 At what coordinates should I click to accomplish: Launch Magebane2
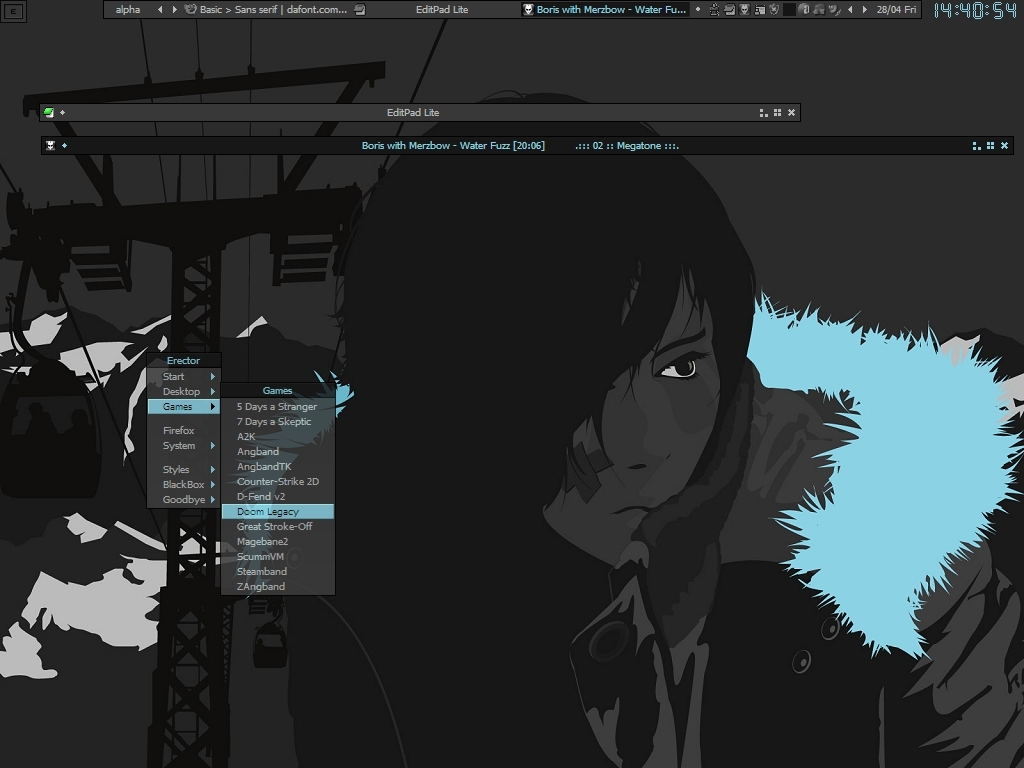278,541
